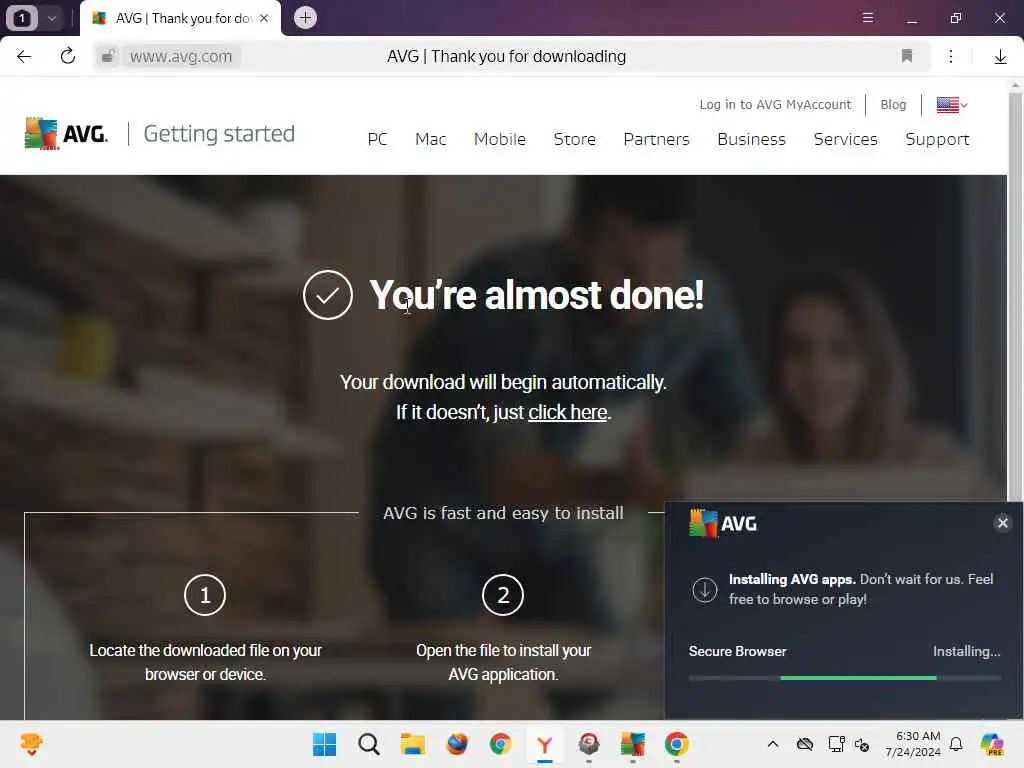Screen dimensions: 1024x768
Task: Open the Business menu item
Action: tap(751, 139)
